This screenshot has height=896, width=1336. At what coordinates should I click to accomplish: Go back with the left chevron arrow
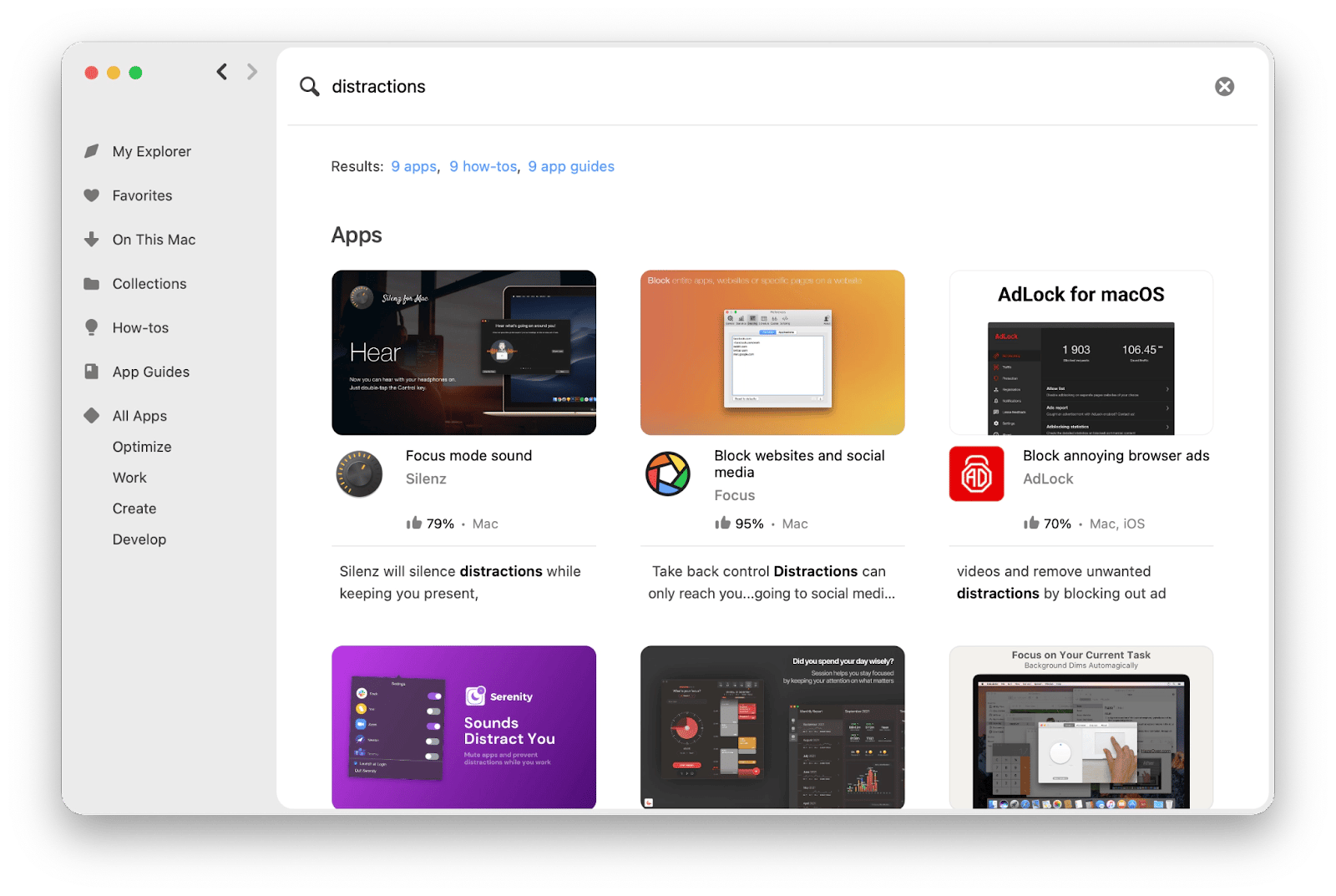221,72
